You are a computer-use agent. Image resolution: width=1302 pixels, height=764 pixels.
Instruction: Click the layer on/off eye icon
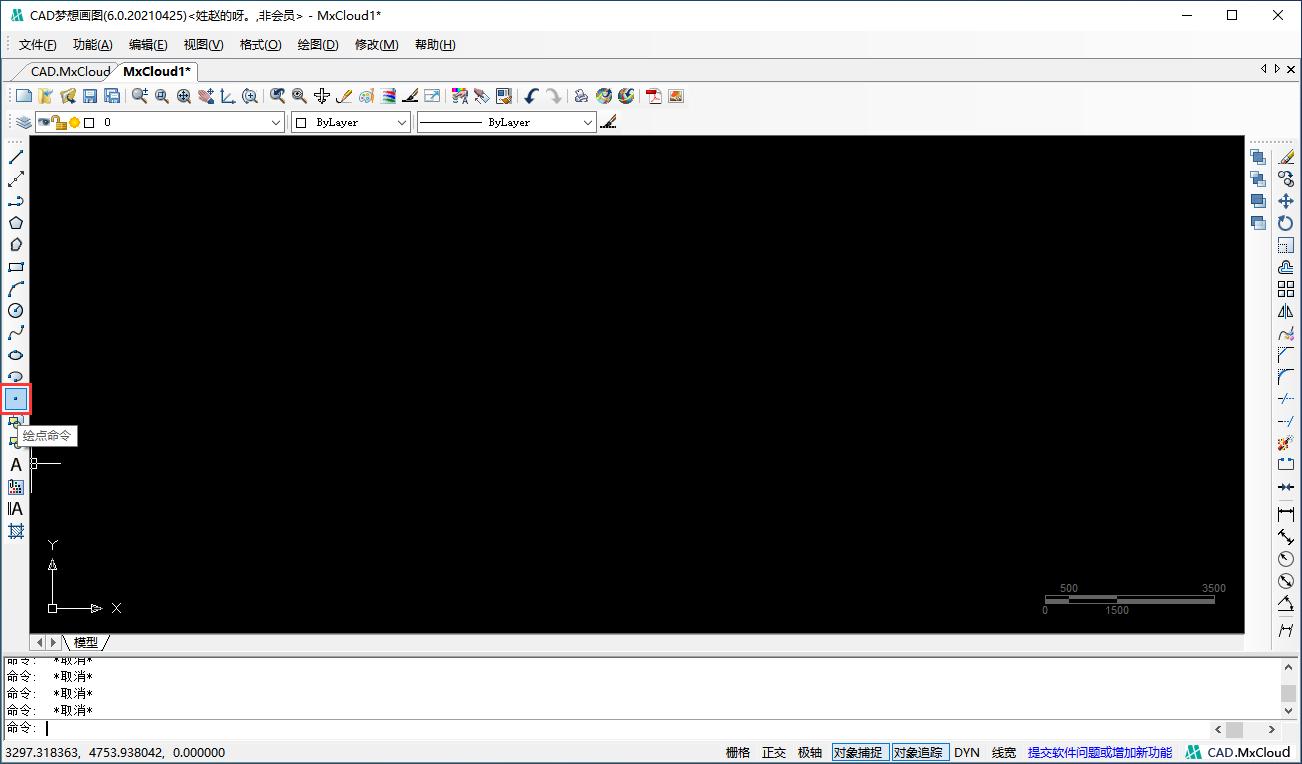[x=44, y=122]
